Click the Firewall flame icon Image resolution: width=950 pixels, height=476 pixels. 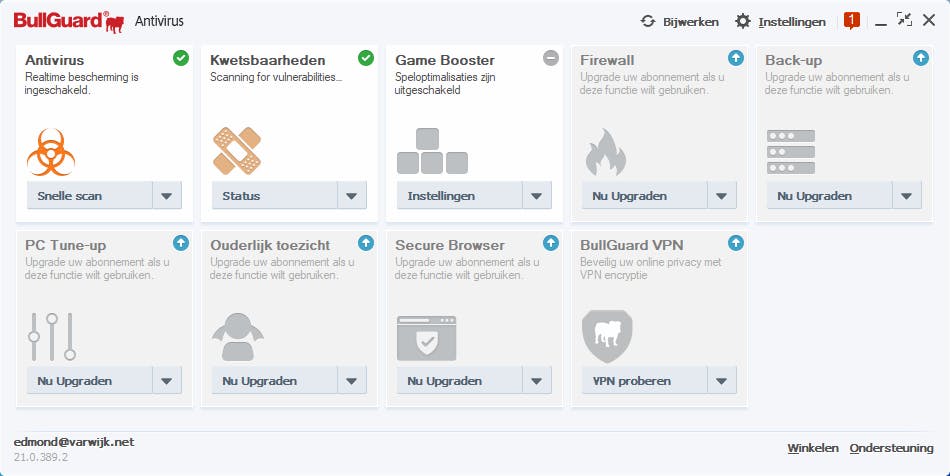tap(605, 152)
